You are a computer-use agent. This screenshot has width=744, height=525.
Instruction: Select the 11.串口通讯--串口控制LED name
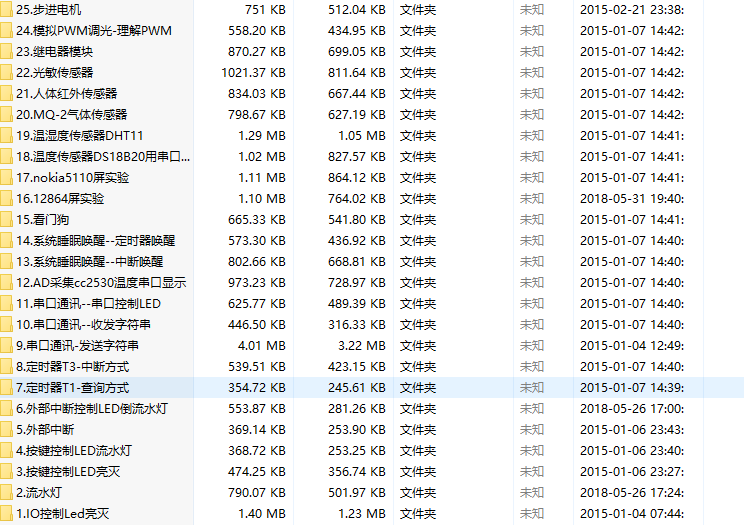pos(88,303)
